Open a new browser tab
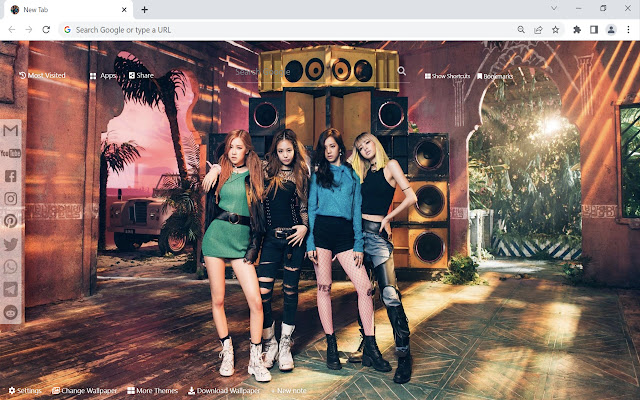 coord(144,10)
